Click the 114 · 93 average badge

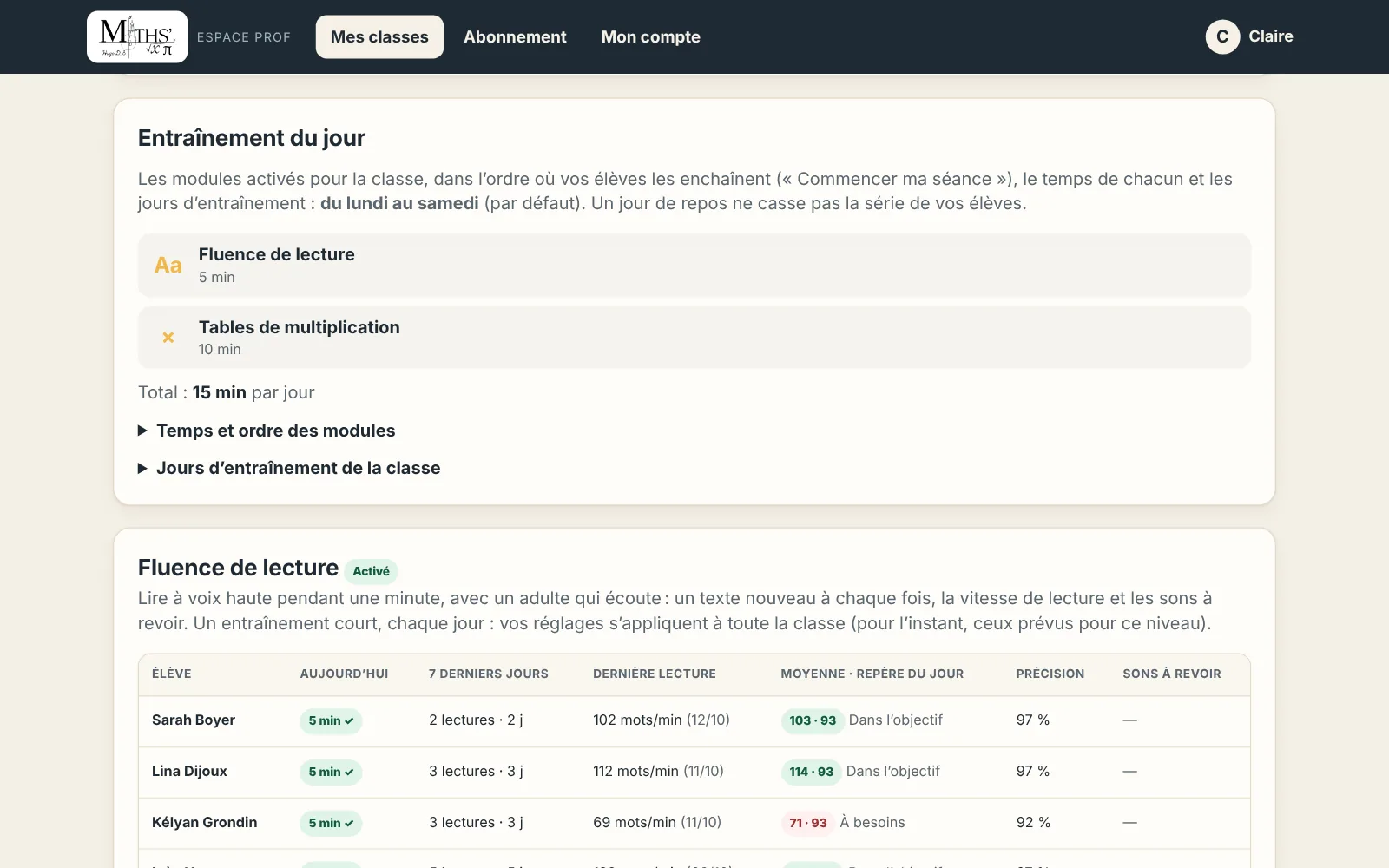click(x=812, y=772)
